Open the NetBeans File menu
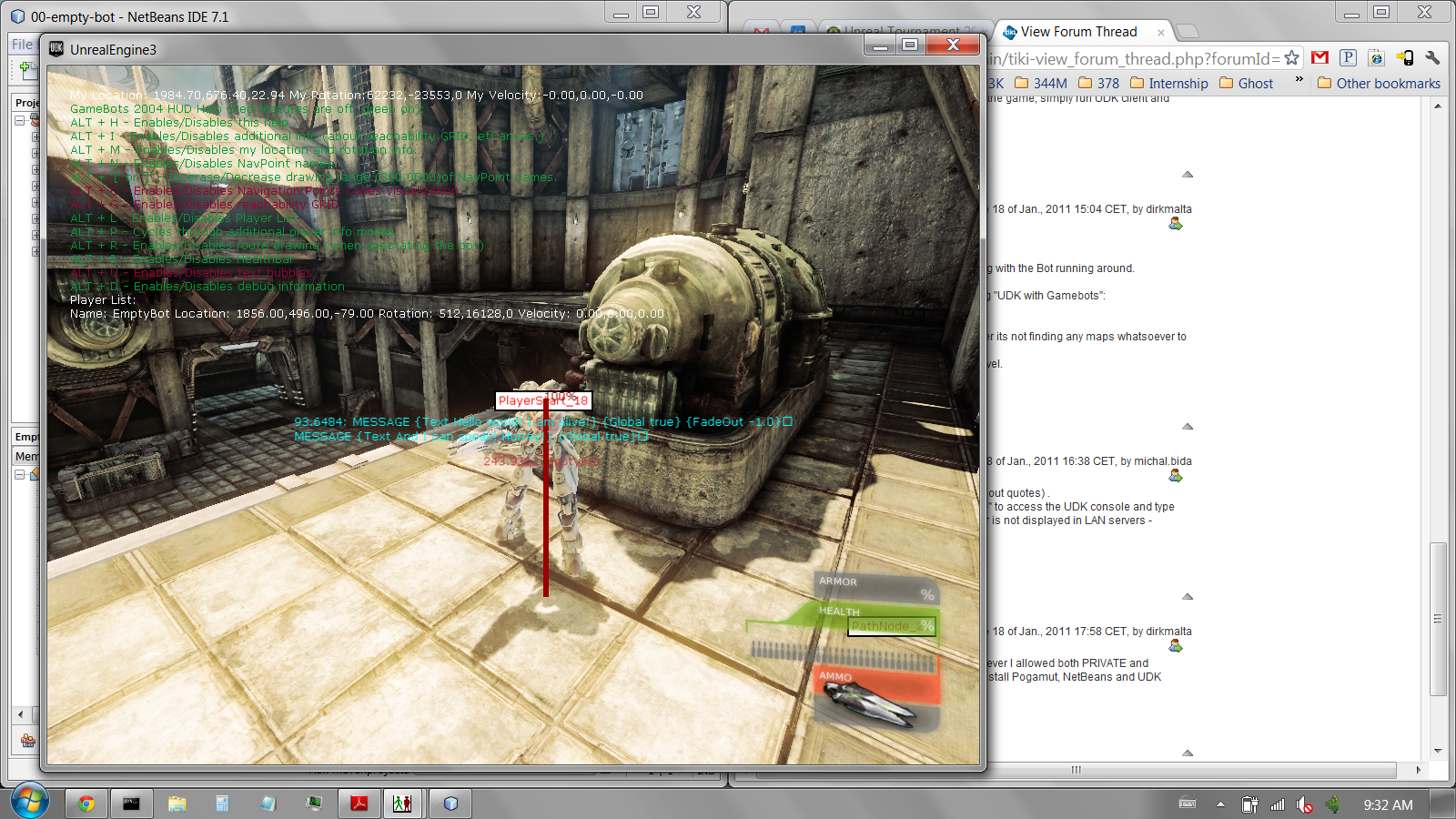Screen dimensions: 1456x819 pos(22,44)
